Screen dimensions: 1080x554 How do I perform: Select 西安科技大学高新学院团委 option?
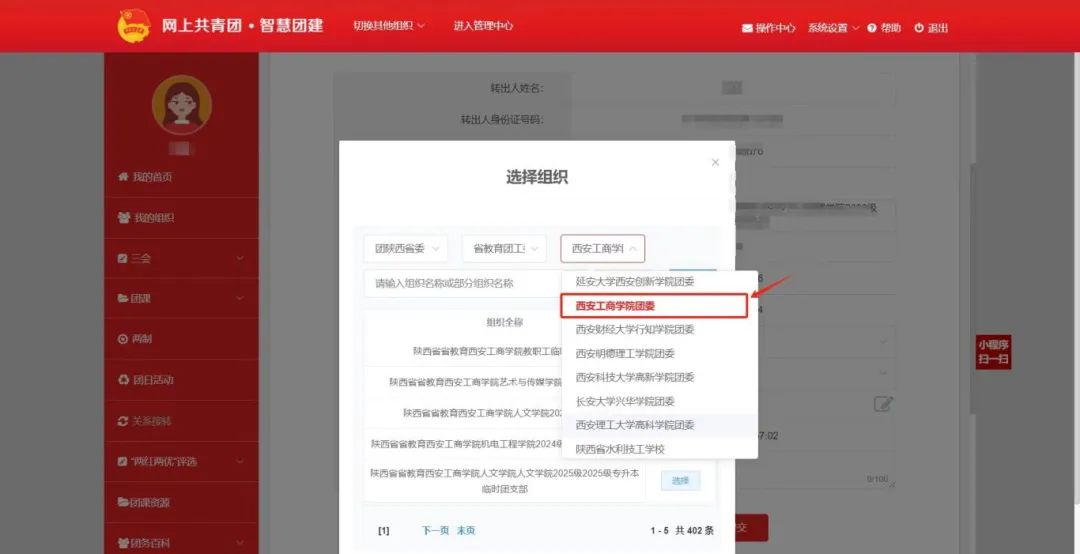[660, 378]
